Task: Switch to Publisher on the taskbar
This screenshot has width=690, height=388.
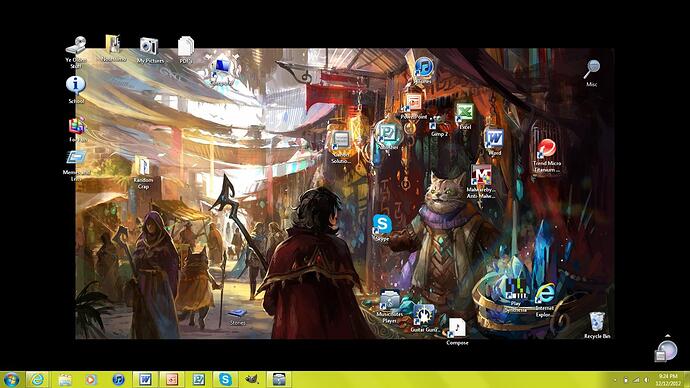Action: point(198,379)
